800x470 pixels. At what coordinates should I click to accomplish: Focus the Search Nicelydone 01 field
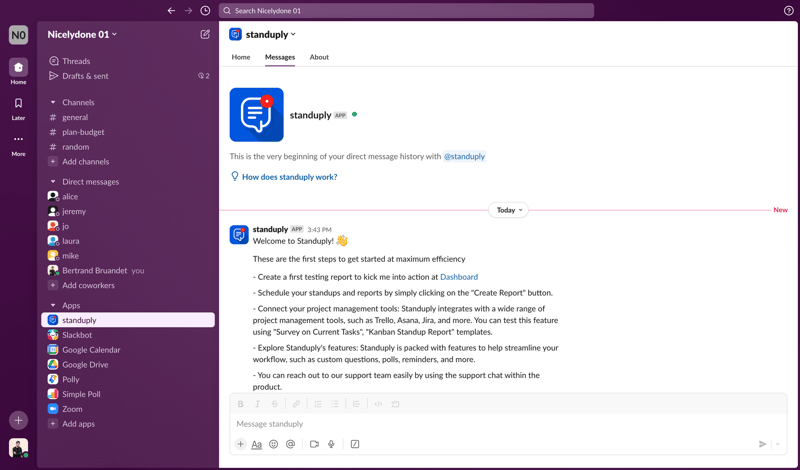click(x=406, y=11)
